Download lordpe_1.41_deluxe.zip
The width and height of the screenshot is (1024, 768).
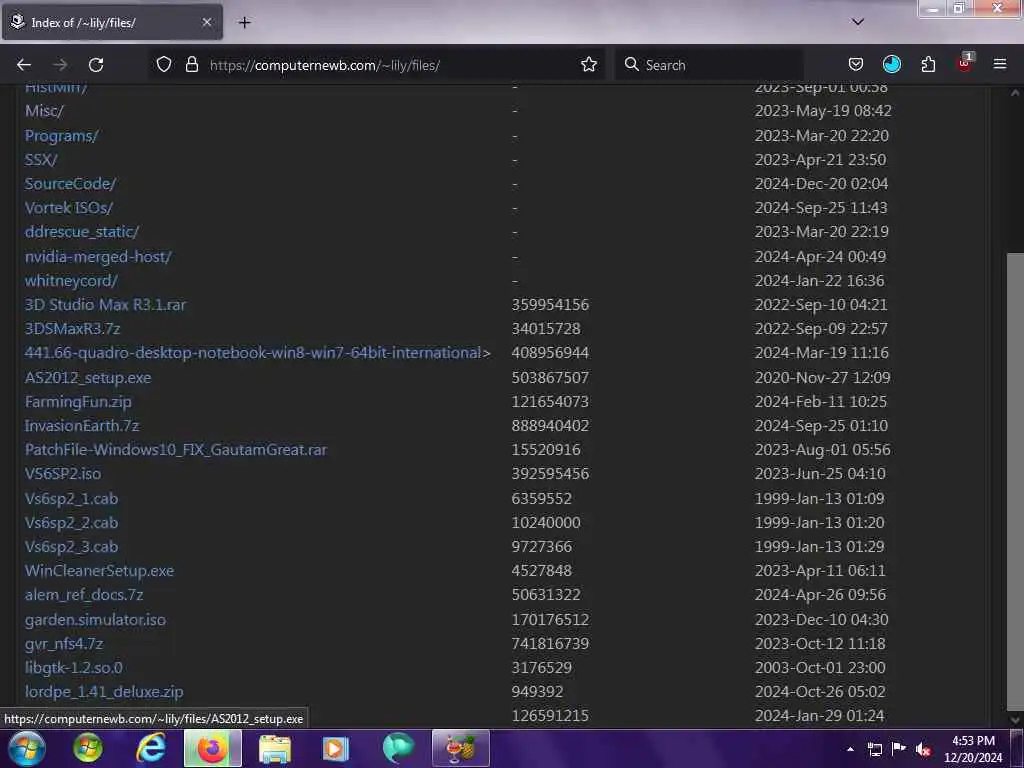coord(104,692)
